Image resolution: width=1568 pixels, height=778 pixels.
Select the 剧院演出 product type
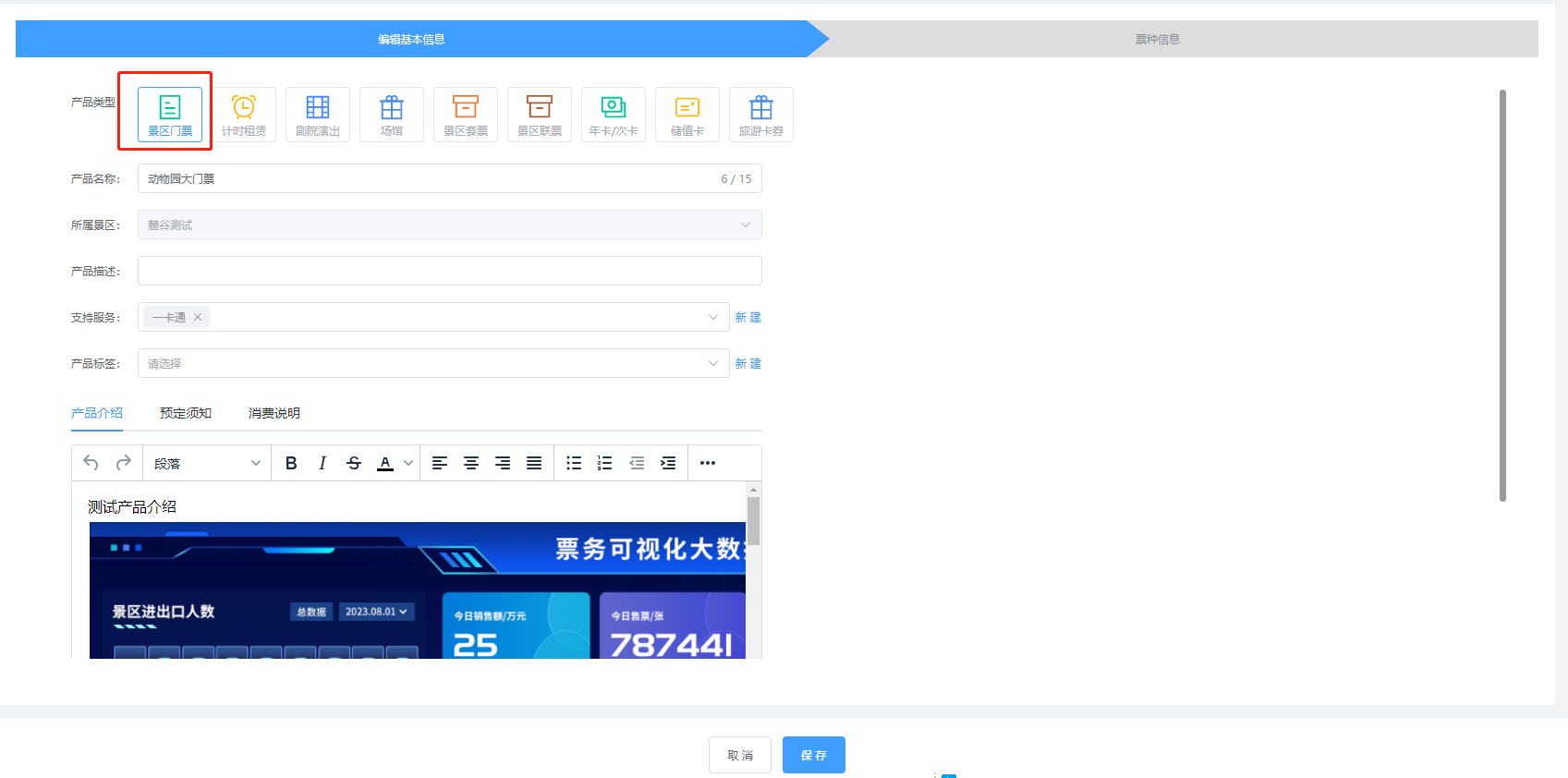tap(318, 115)
